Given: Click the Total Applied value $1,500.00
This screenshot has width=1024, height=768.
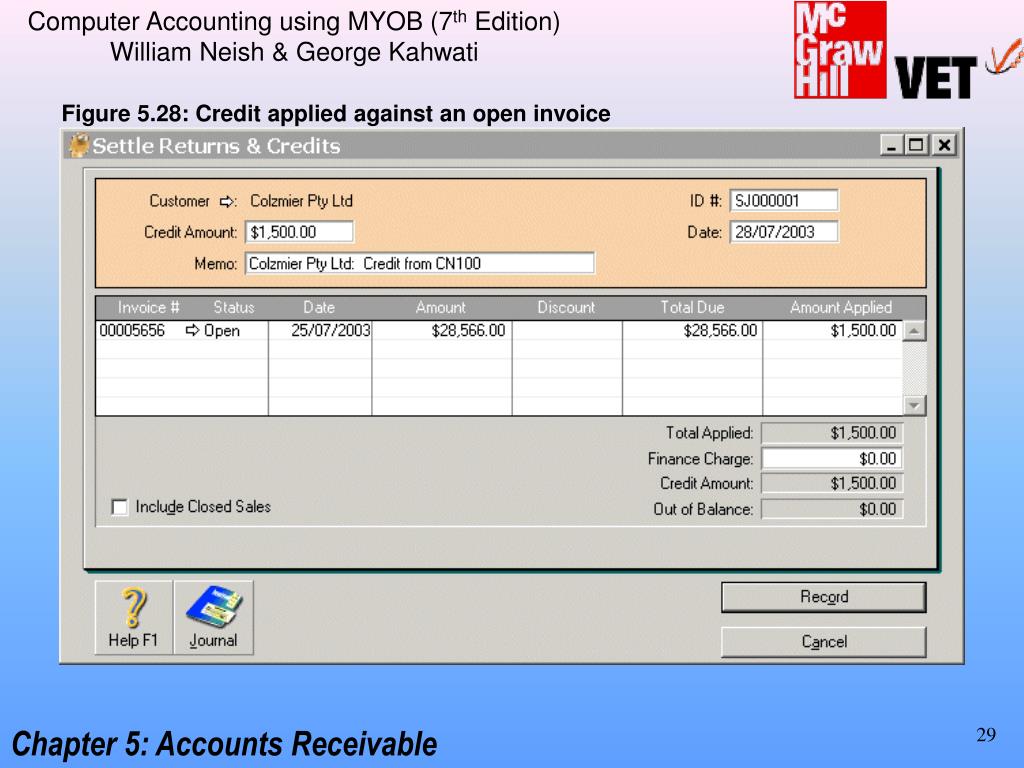Looking at the screenshot, I should point(832,433).
